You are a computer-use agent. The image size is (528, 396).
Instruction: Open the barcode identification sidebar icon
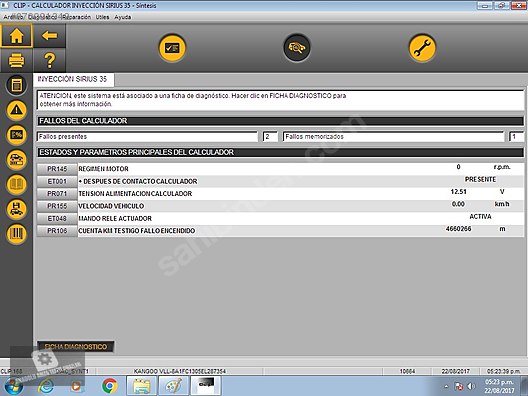(16, 234)
